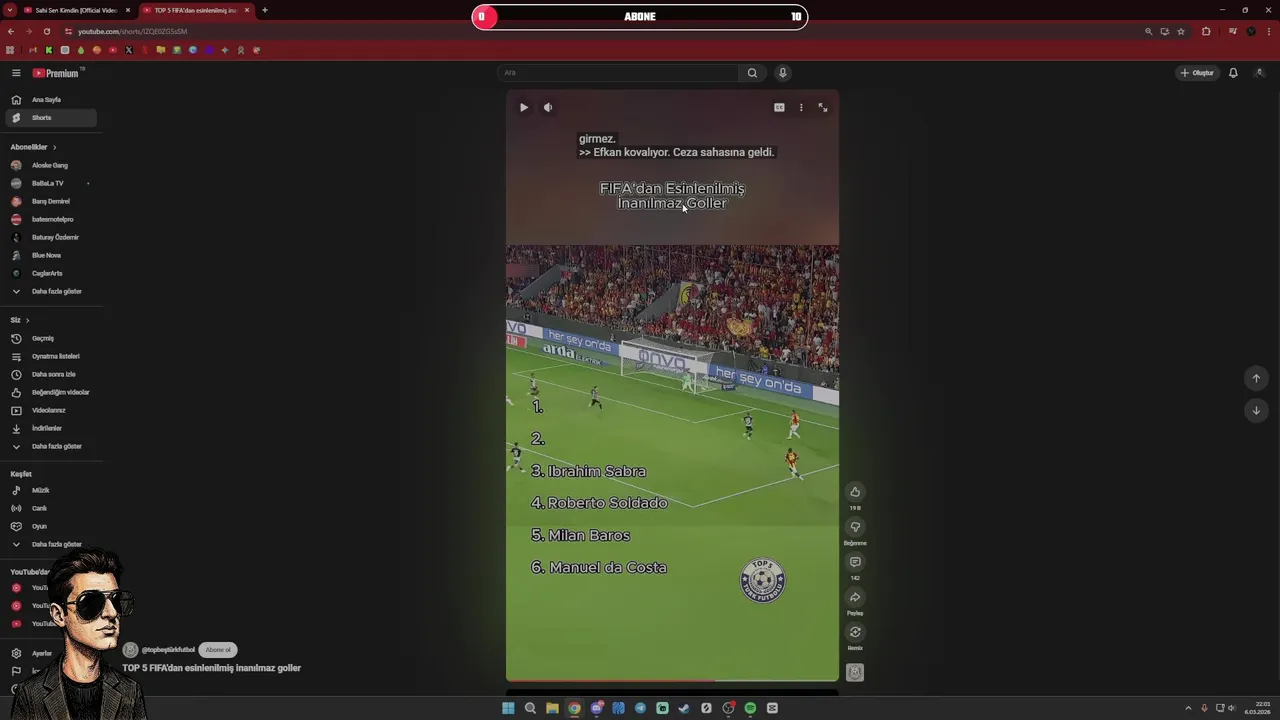Open Müzik in Keşfet section
The width and height of the screenshot is (1280, 720).
pos(50,490)
